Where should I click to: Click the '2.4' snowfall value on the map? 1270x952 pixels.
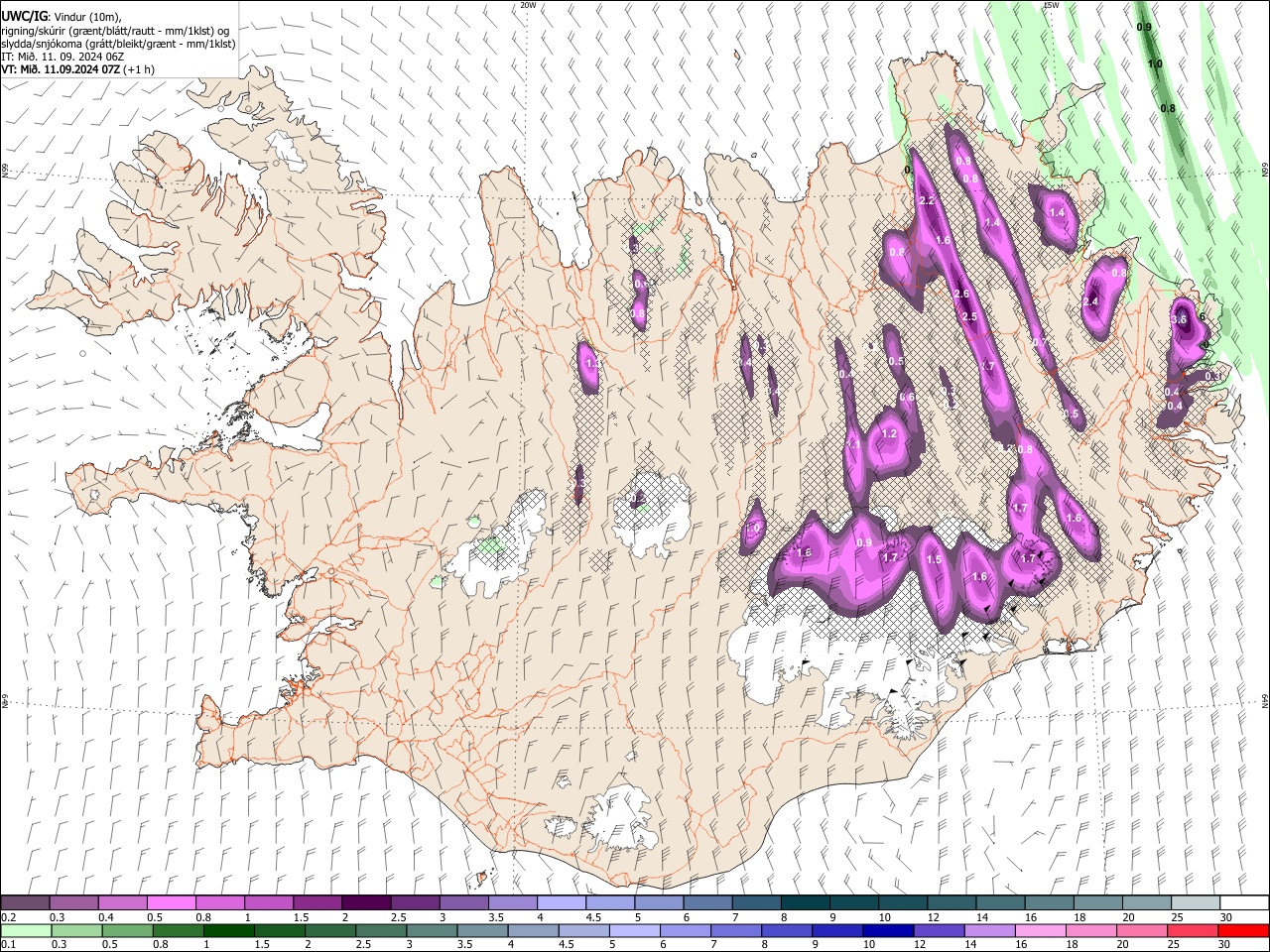[x=1092, y=301]
